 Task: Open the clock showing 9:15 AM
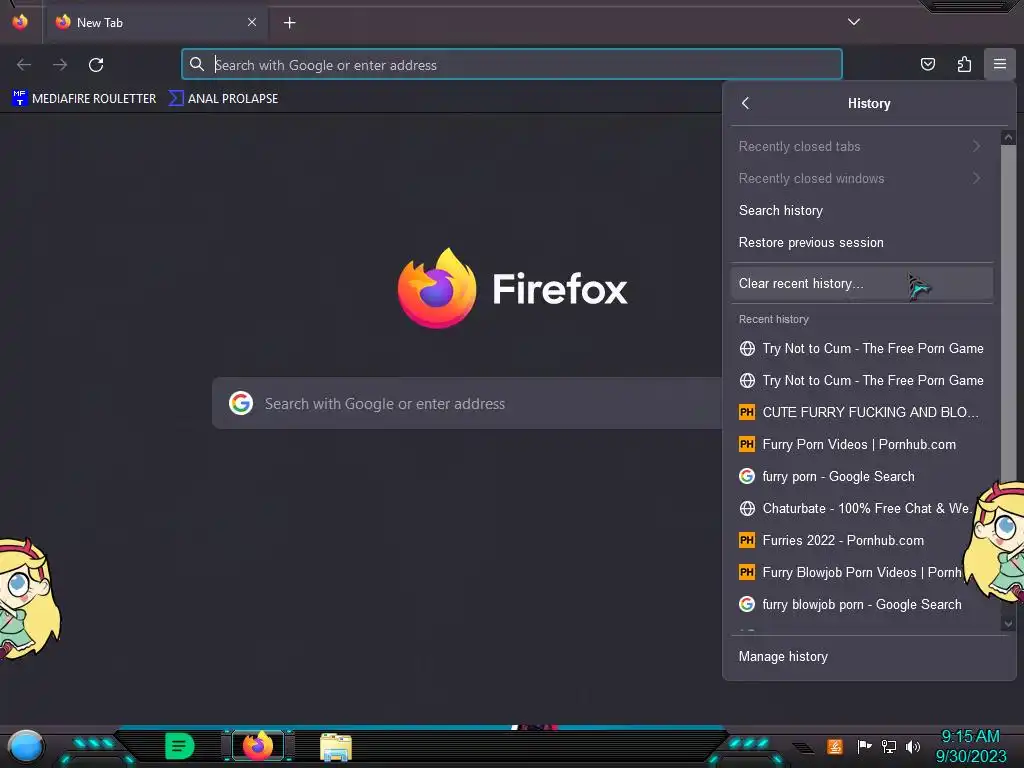pyautogui.click(x=971, y=746)
